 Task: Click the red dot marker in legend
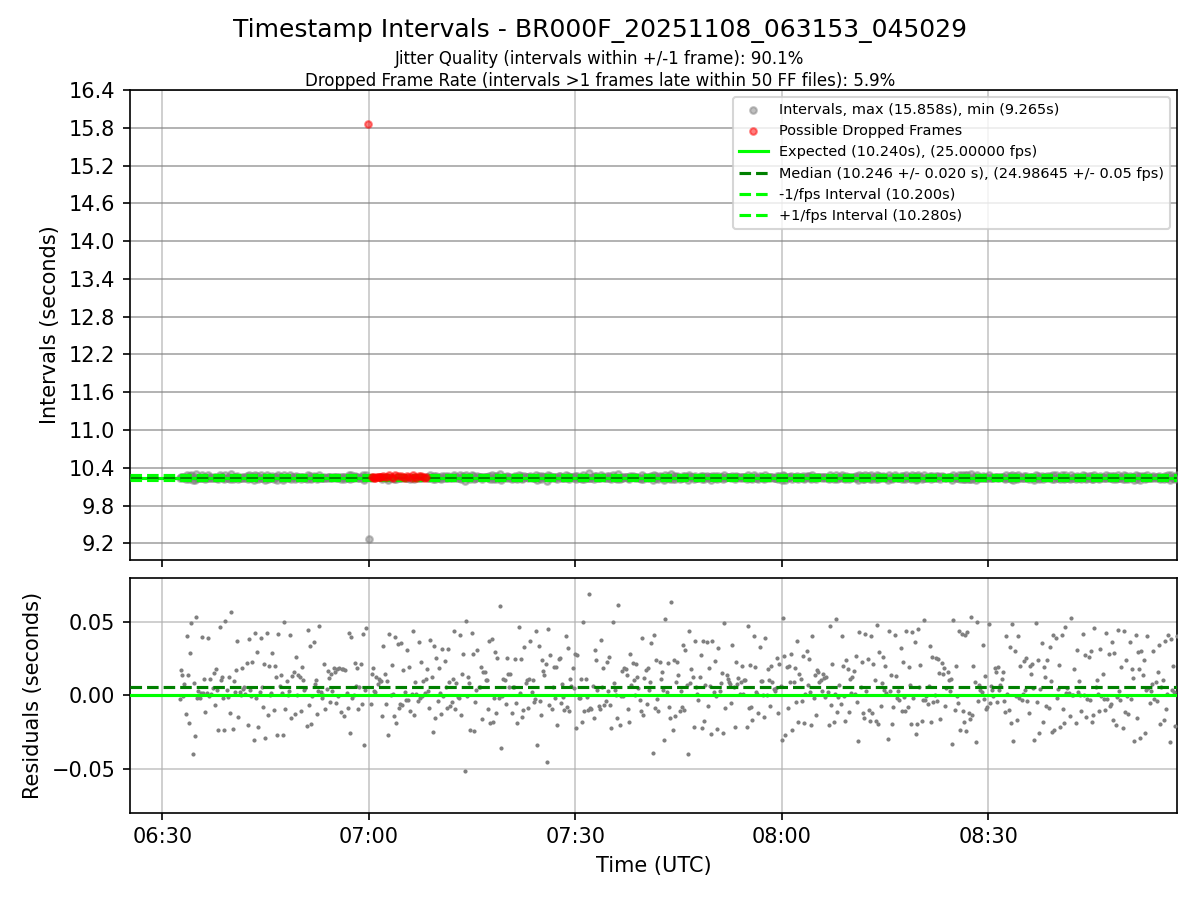(753, 131)
